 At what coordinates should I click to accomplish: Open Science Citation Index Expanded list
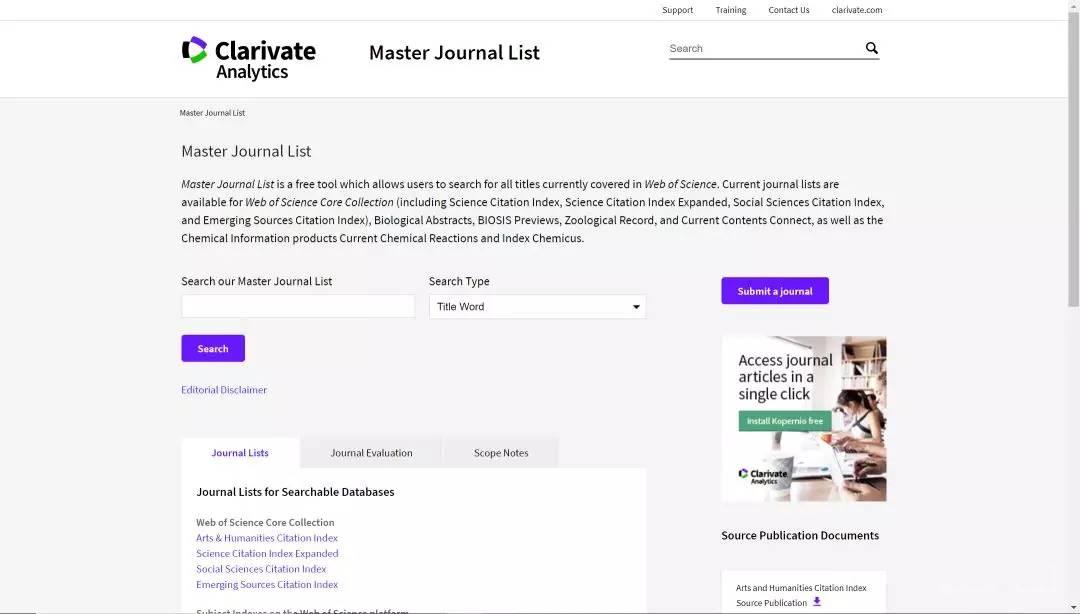tap(267, 553)
